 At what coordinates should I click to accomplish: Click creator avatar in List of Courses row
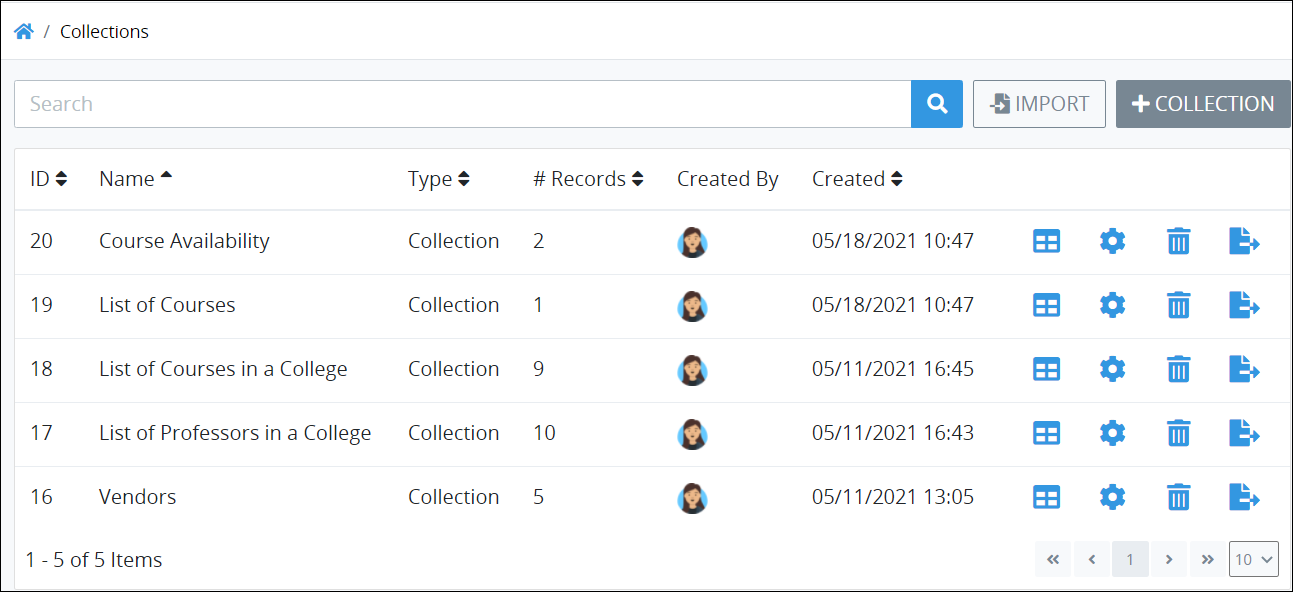pos(692,306)
